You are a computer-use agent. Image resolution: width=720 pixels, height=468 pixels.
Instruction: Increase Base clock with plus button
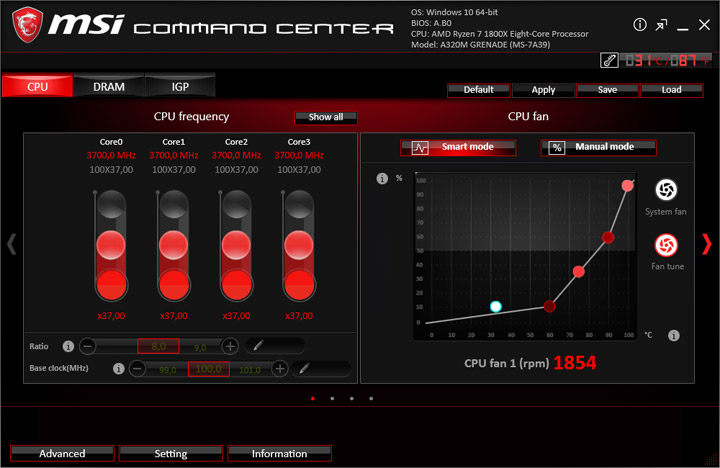tap(280, 368)
